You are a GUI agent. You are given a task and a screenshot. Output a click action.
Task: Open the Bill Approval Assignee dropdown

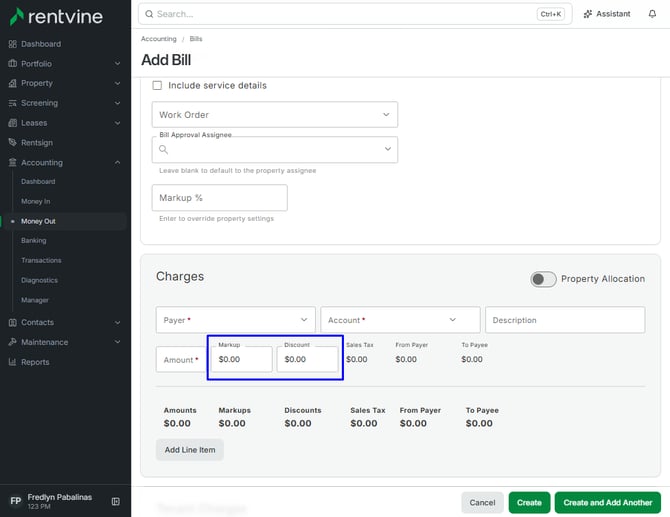point(275,150)
